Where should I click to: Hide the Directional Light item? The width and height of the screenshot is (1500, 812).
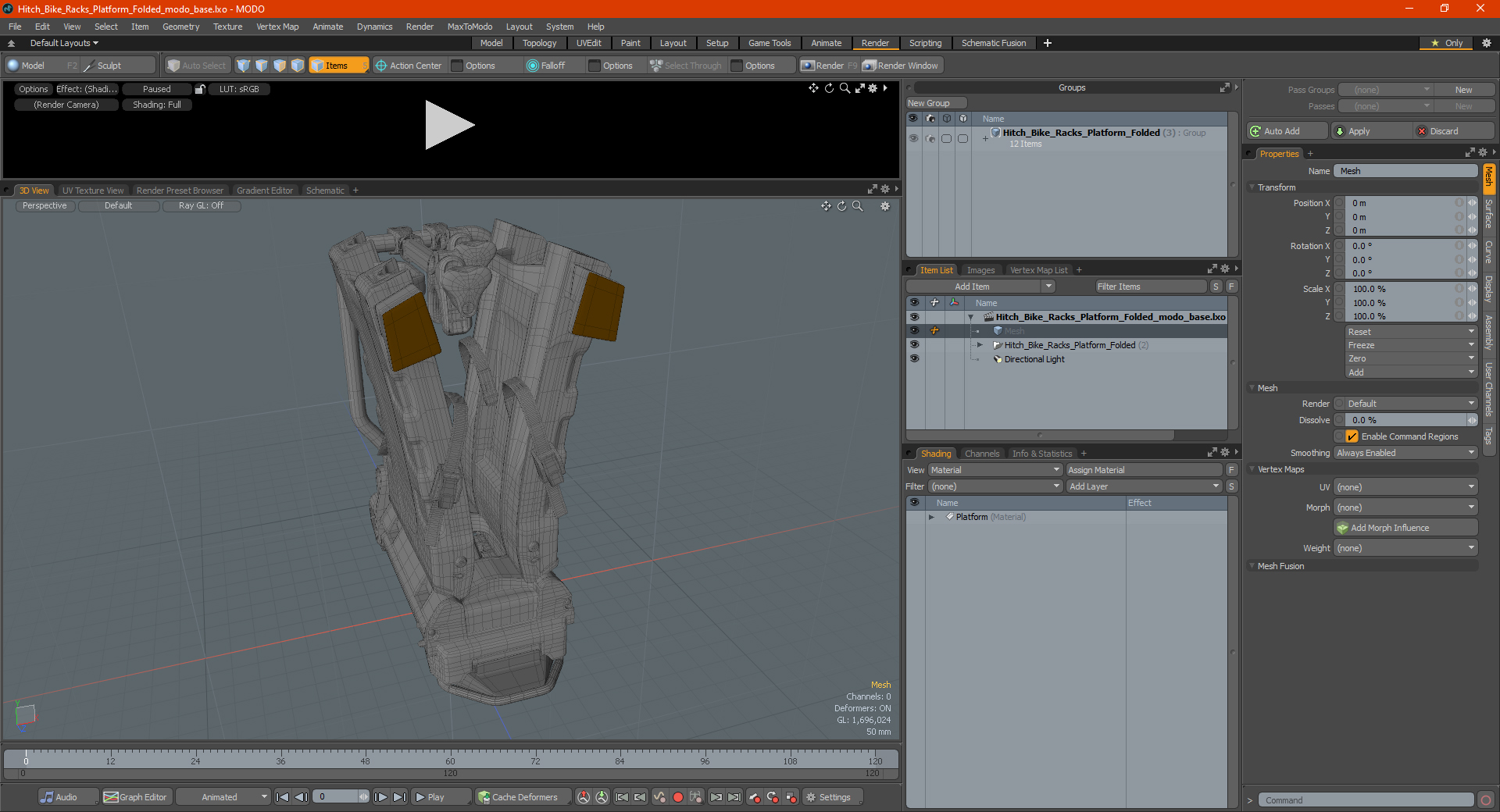point(914,359)
